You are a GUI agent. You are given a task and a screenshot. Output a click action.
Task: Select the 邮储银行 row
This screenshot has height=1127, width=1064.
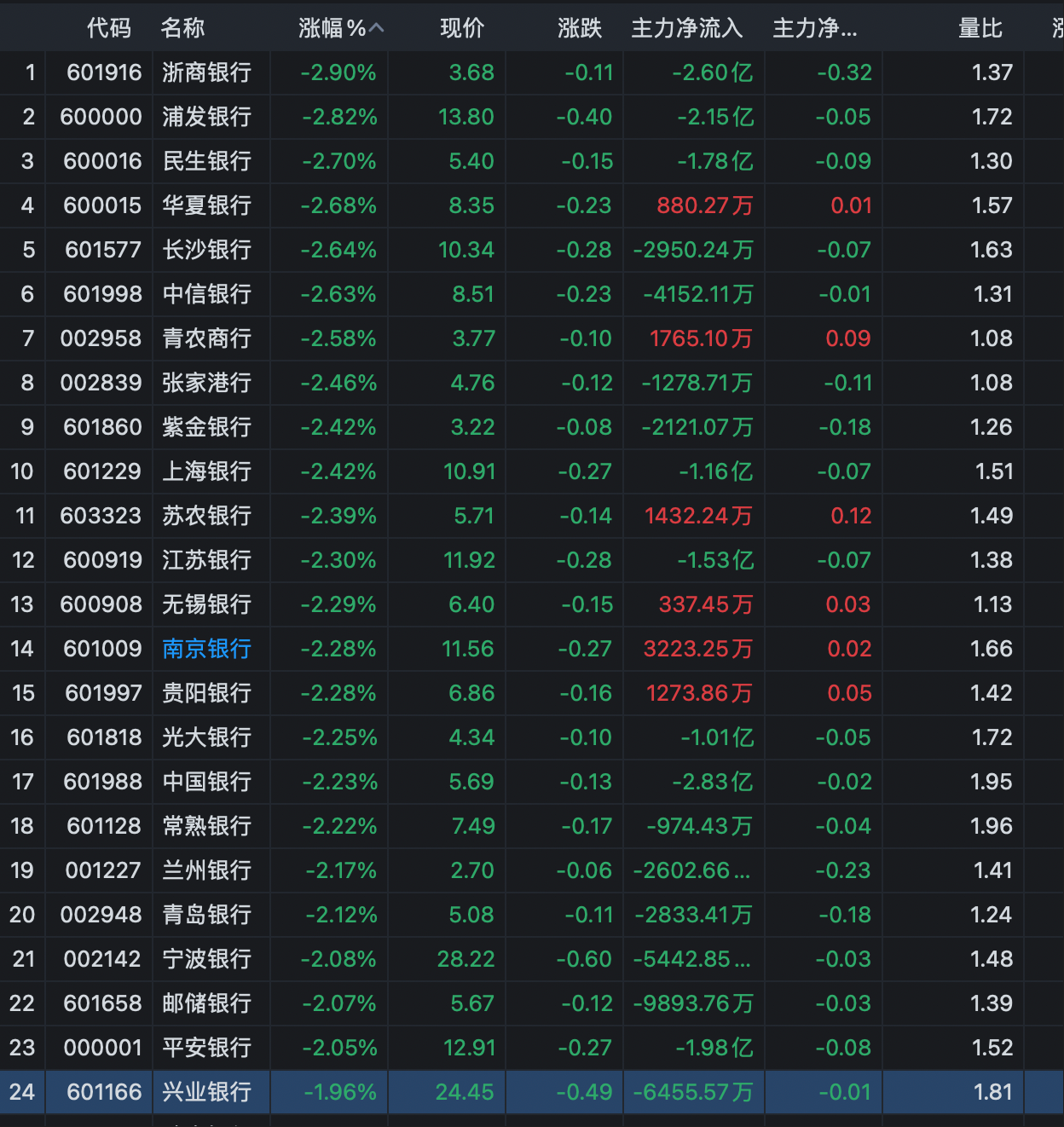(205, 1003)
